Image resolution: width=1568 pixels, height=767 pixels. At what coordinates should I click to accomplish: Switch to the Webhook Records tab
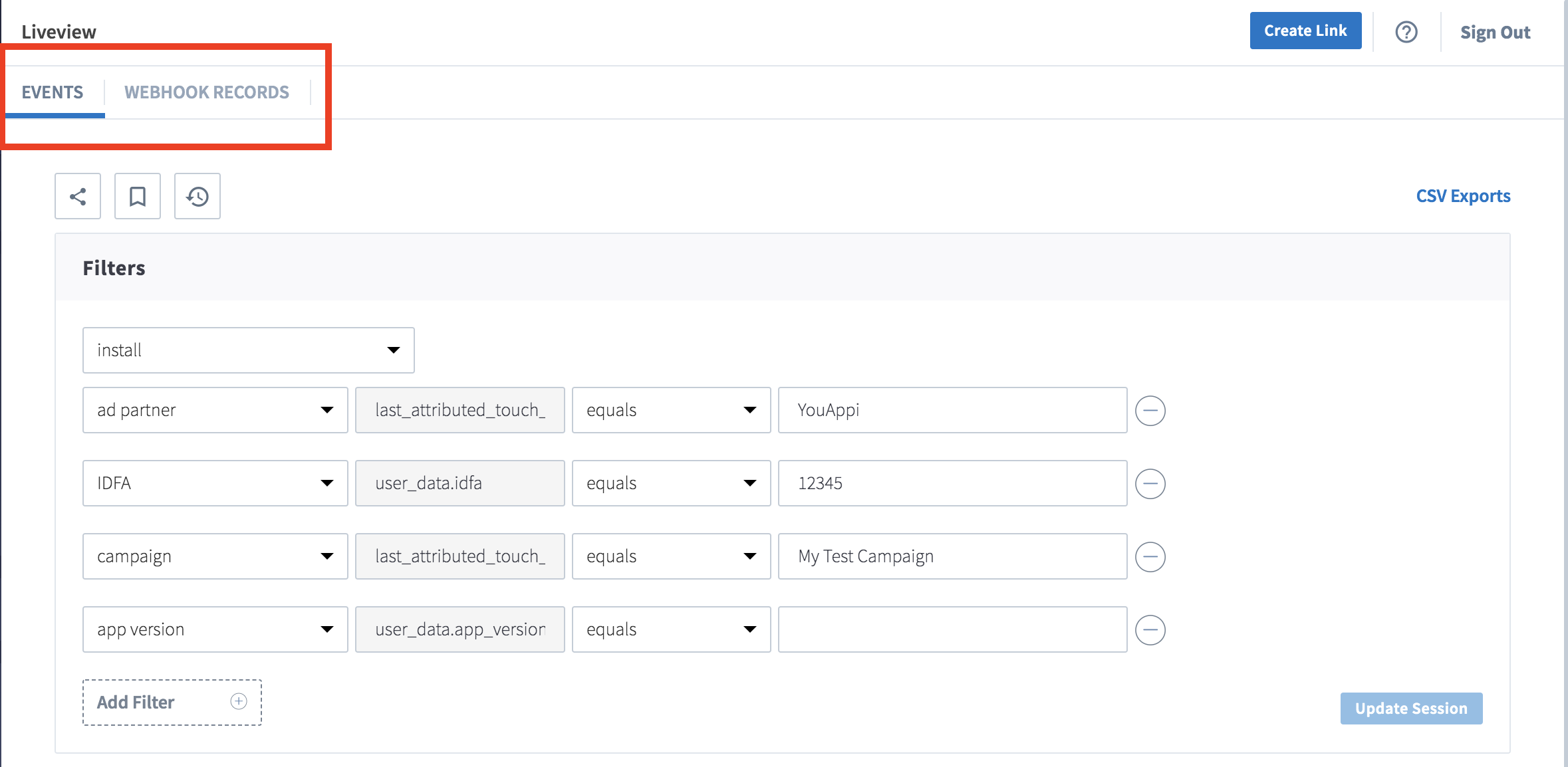pos(207,92)
